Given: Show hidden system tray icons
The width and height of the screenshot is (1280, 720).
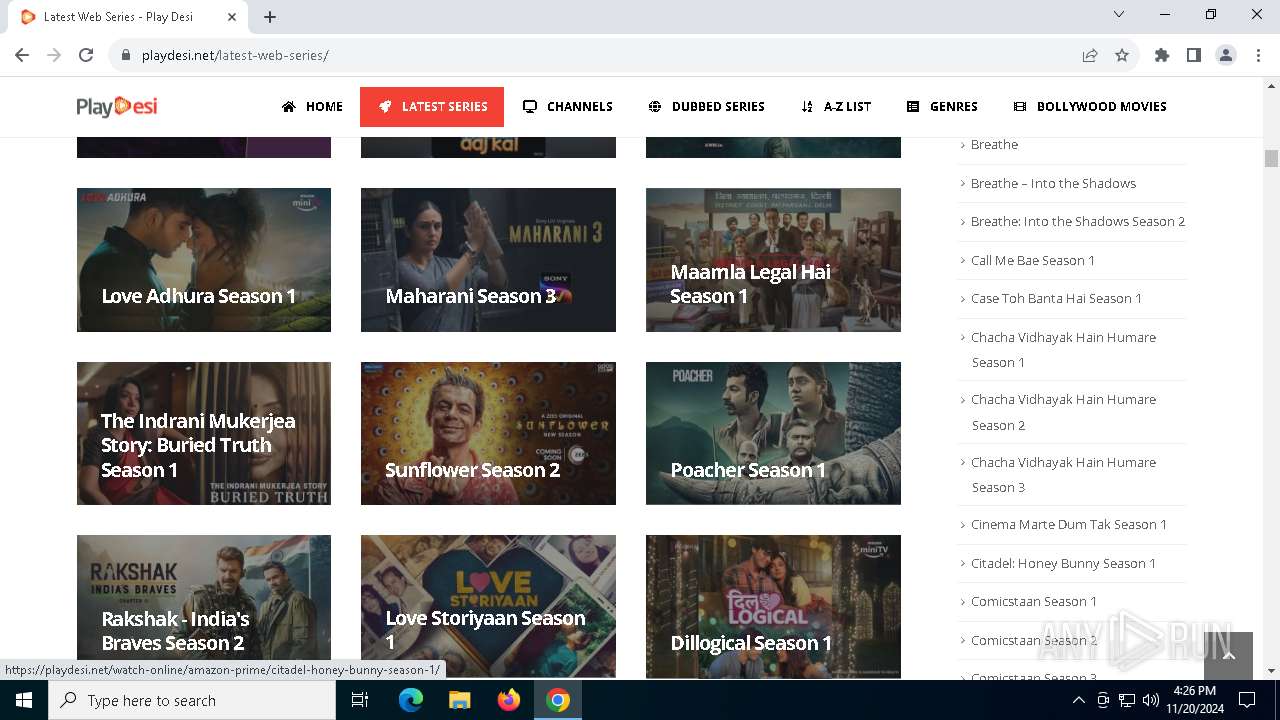Looking at the screenshot, I should click(x=1078, y=700).
